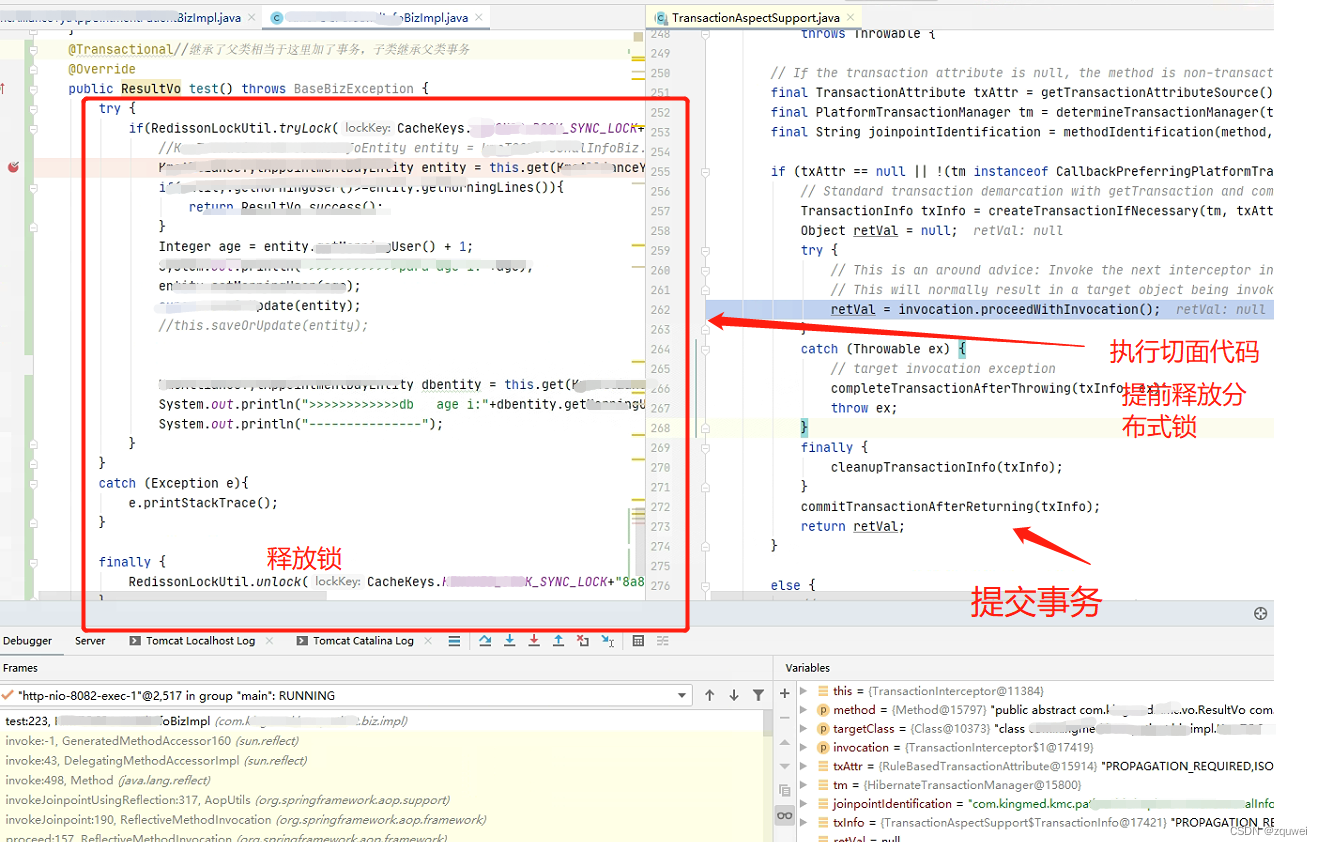The image size is (1322, 846).
Task: Click 'e.printStackTrace();' in left editor
Action: [x=203, y=503]
